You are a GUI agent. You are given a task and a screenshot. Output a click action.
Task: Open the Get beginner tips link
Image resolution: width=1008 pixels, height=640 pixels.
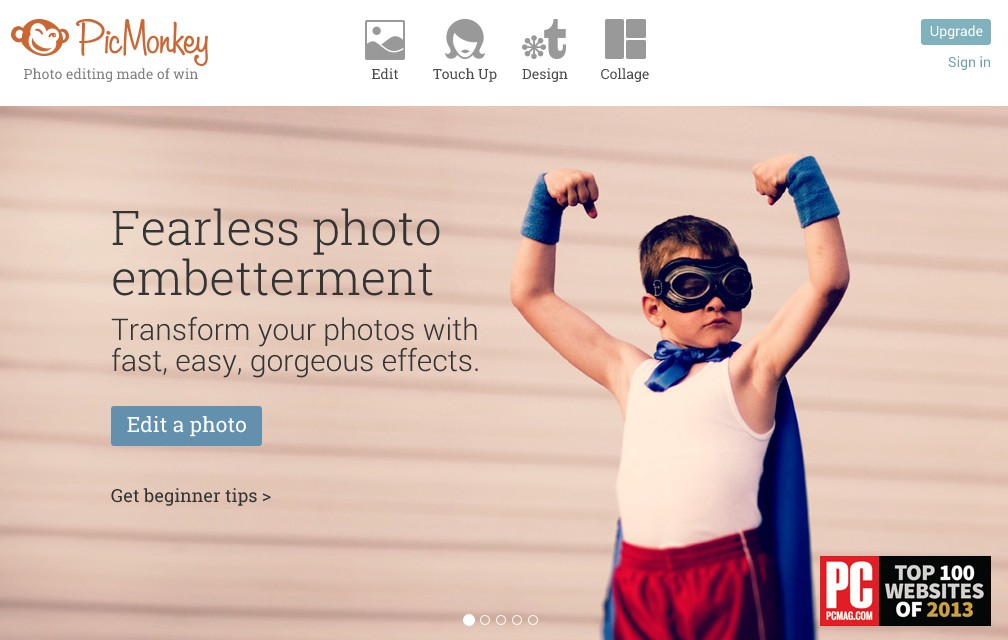(190, 496)
